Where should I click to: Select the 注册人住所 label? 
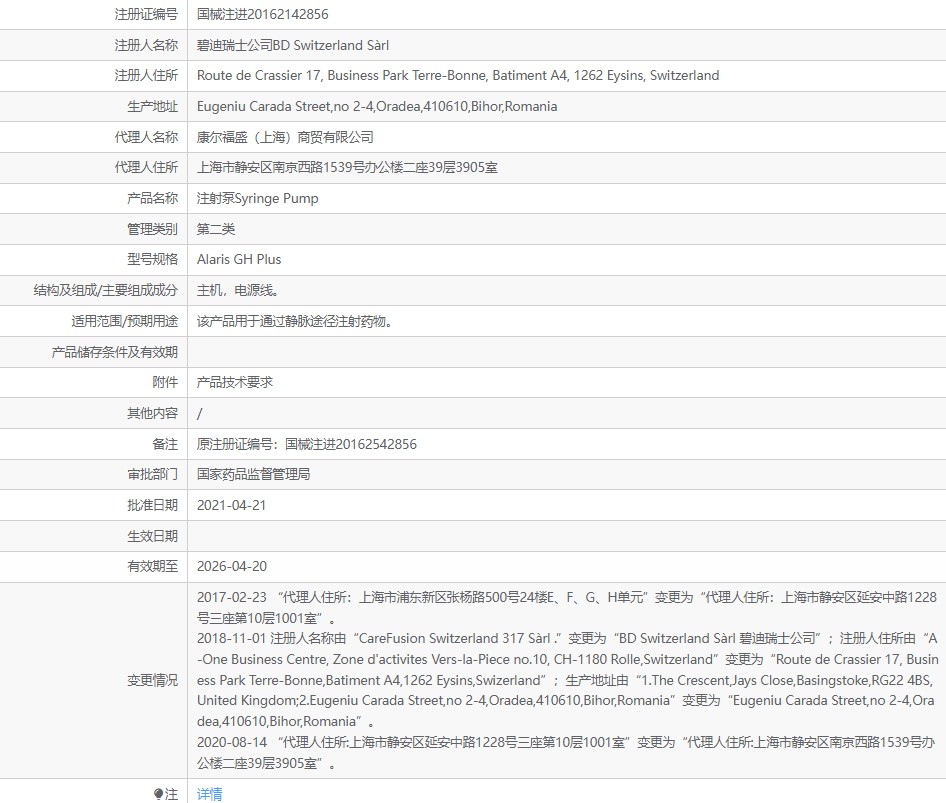pyautogui.click(x=147, y=75)
